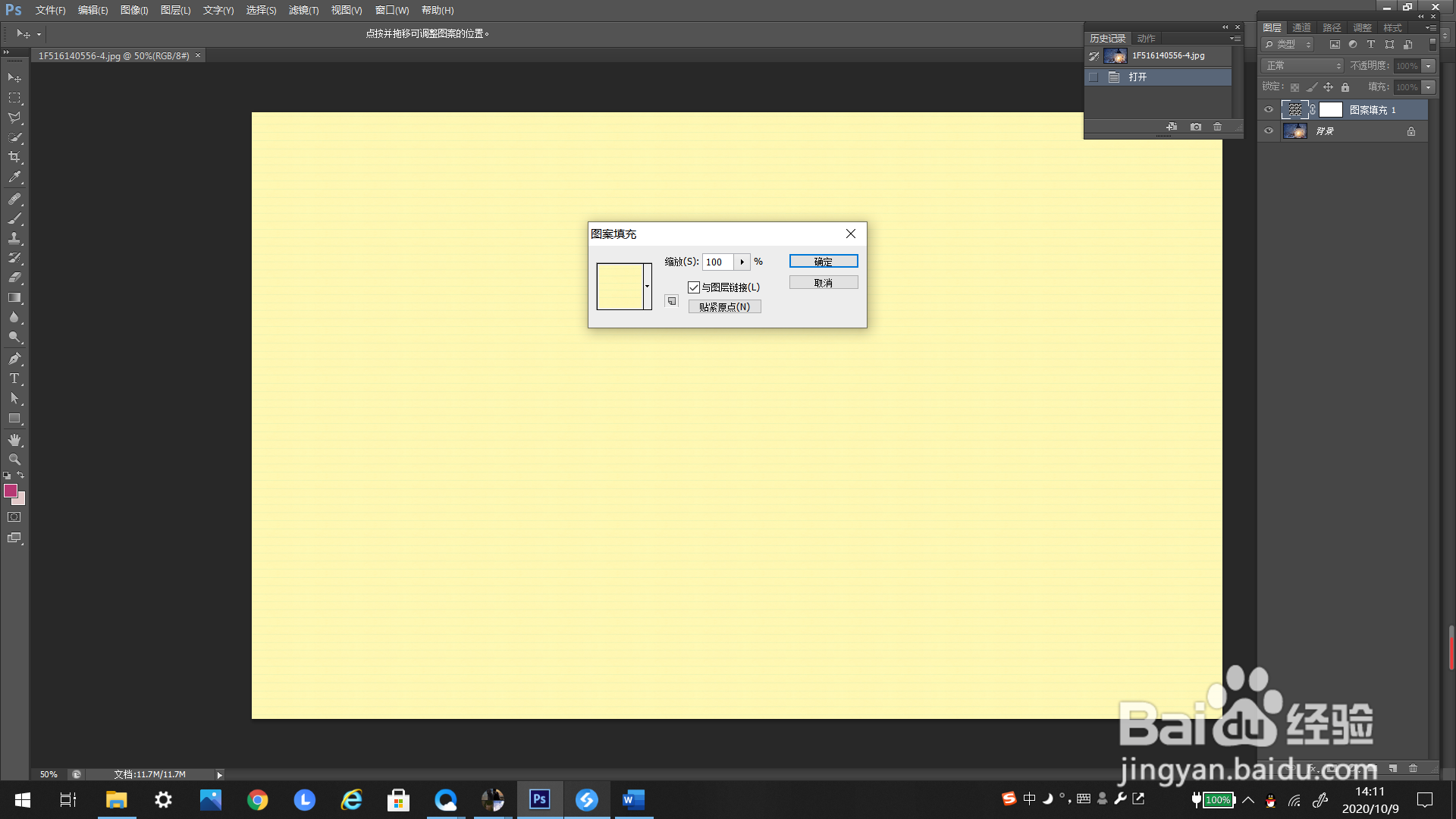Image resolution: width=1456 pixels, height=819 pixels.
Task: Open the scale percentage slider arrow
Action: [x=742, y=262]
